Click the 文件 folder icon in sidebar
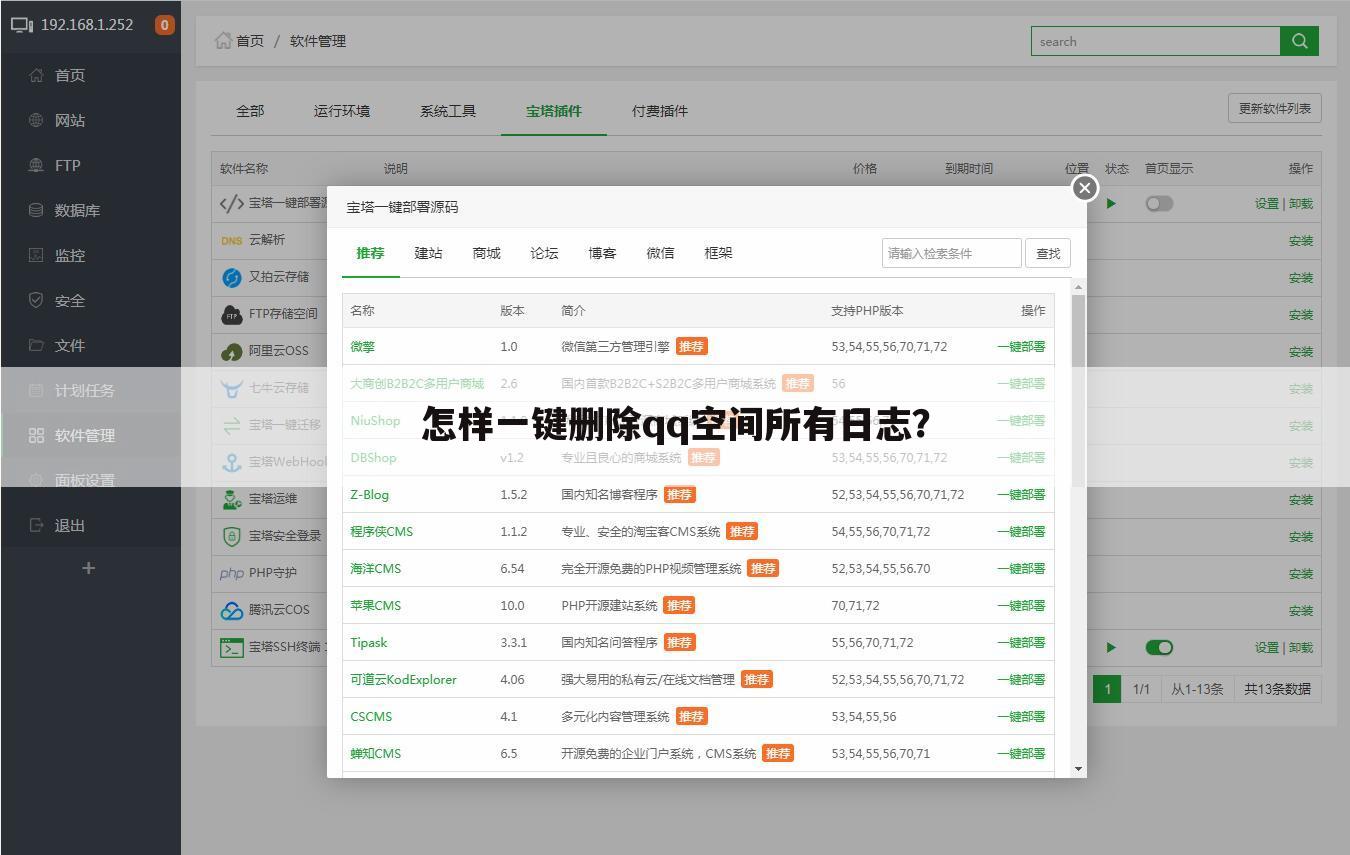This screenshot has width=1350, height=855. [36, 345]
